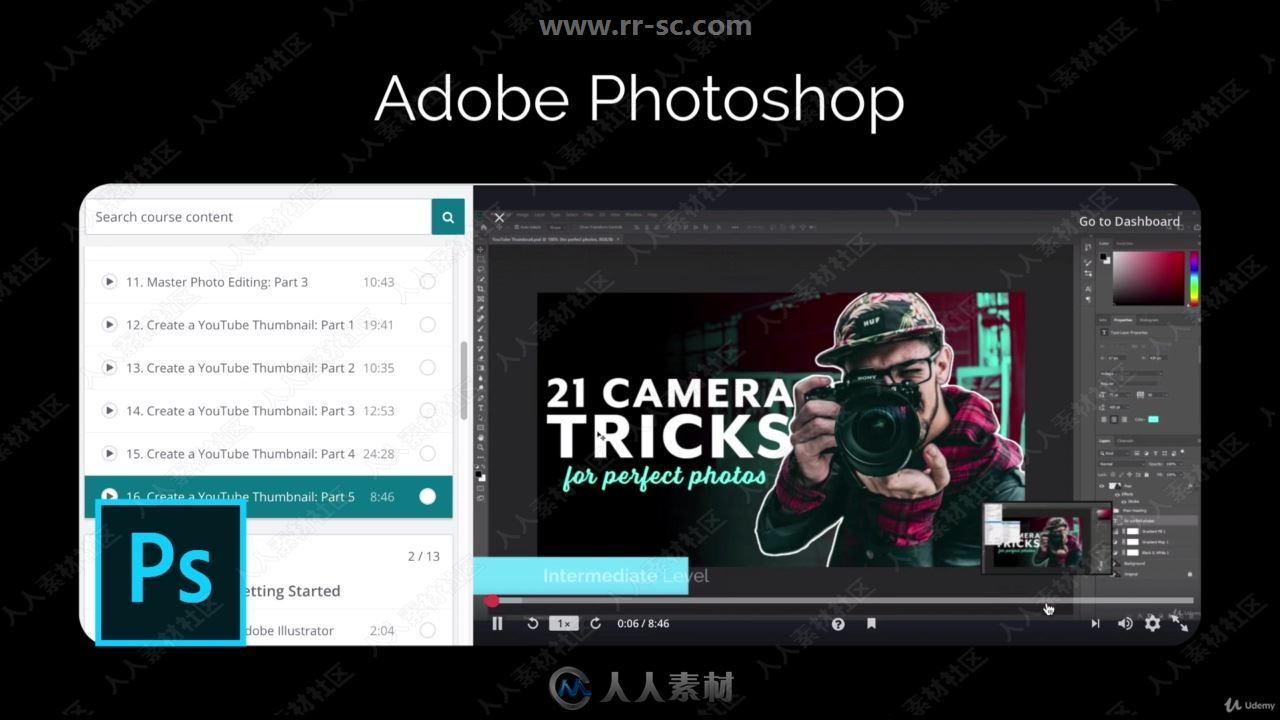Open 12. Create a YouTube Thumbnail: Part 1
Viewport: 1280px width, 720px height.
(x=240, y=325)
